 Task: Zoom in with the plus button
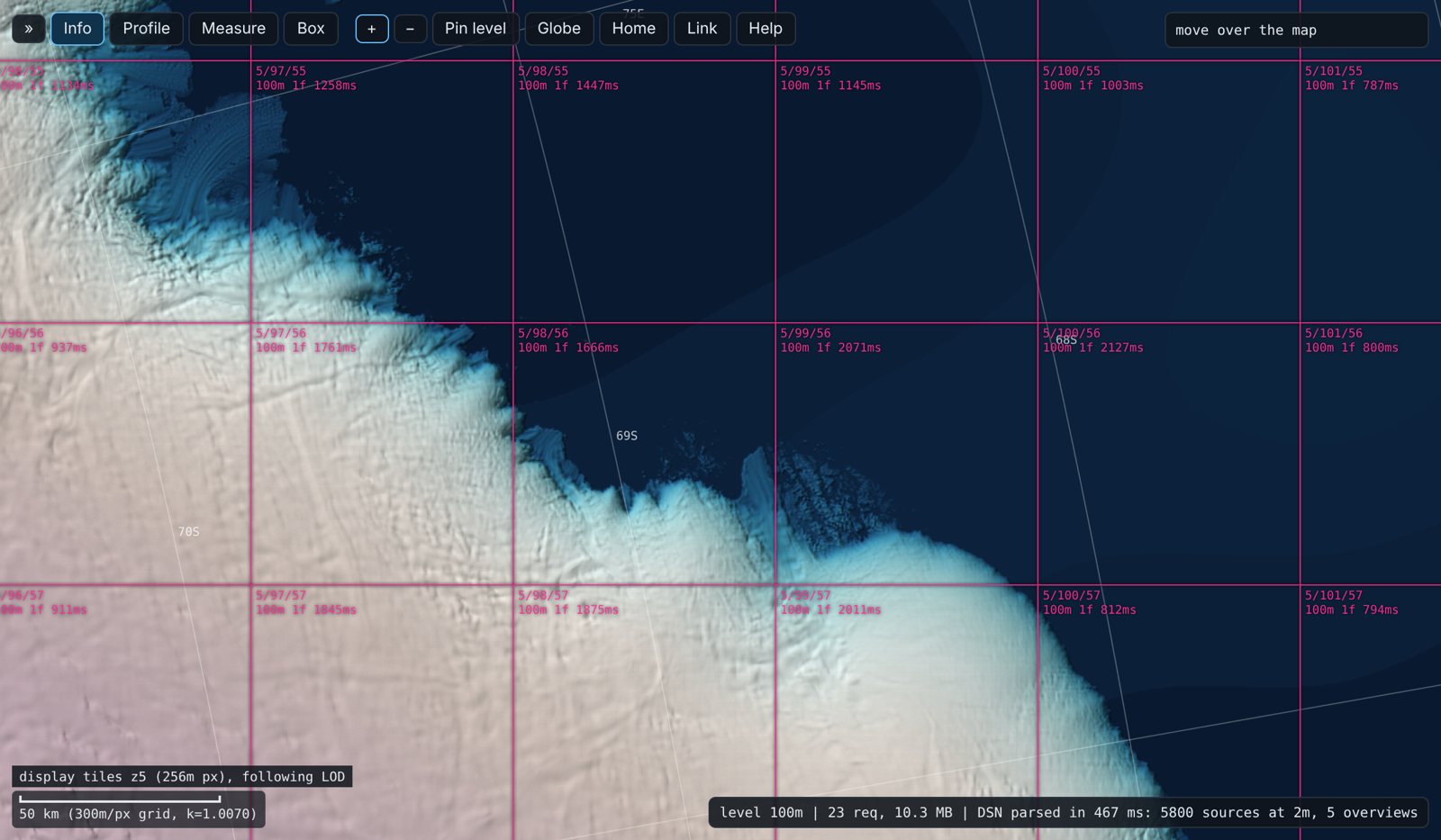(x=372, y=29)
